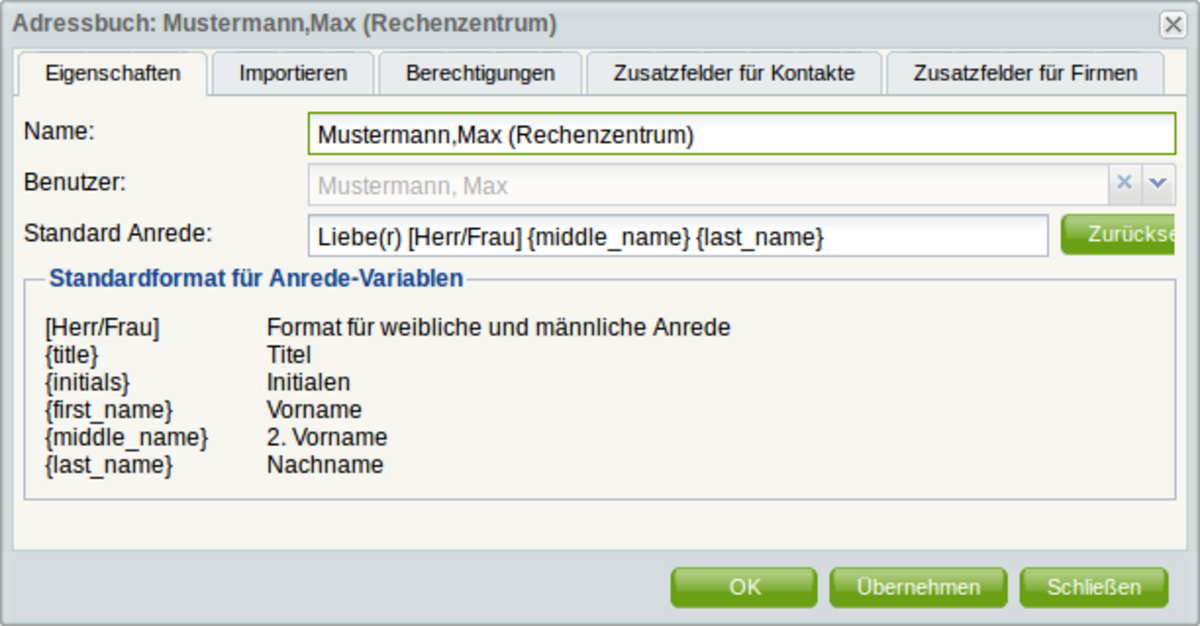Open the Berechtigungen tab
Image resolution: width=1200 pixels, height=626 pixels.
point(480,73)
